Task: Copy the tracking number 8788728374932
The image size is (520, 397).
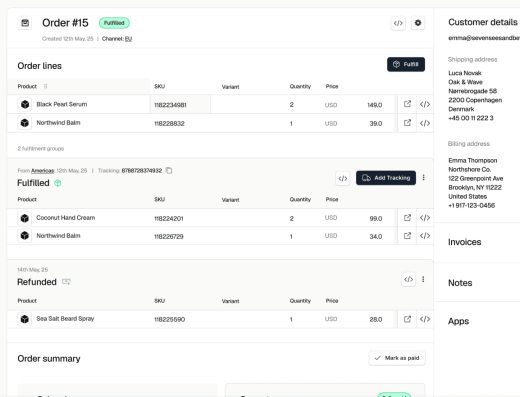Action: pos(169,170)
